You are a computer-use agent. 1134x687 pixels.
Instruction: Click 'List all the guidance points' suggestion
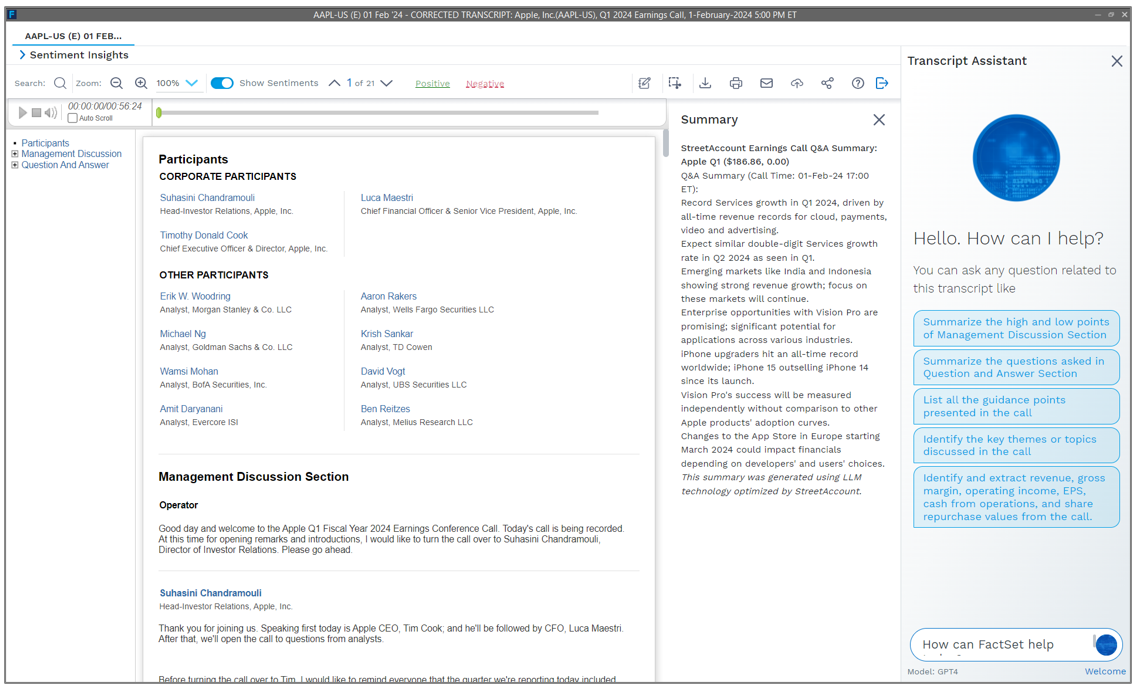(1015, 406)
